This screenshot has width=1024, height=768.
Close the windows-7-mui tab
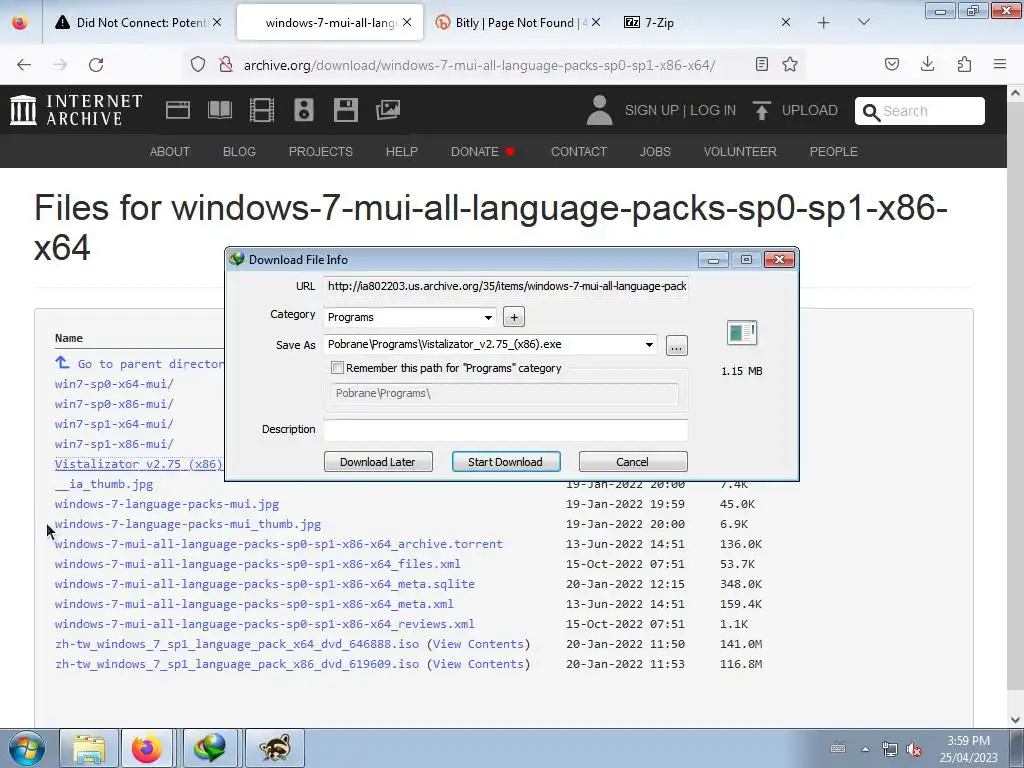407,22
